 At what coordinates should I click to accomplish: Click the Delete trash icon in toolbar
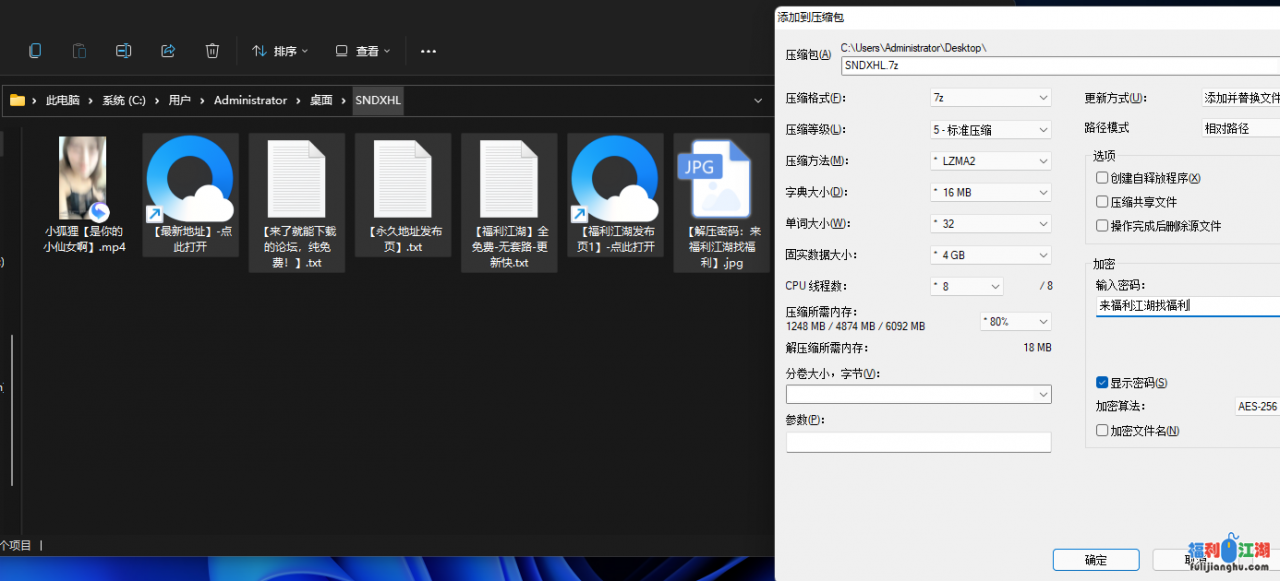212,51
